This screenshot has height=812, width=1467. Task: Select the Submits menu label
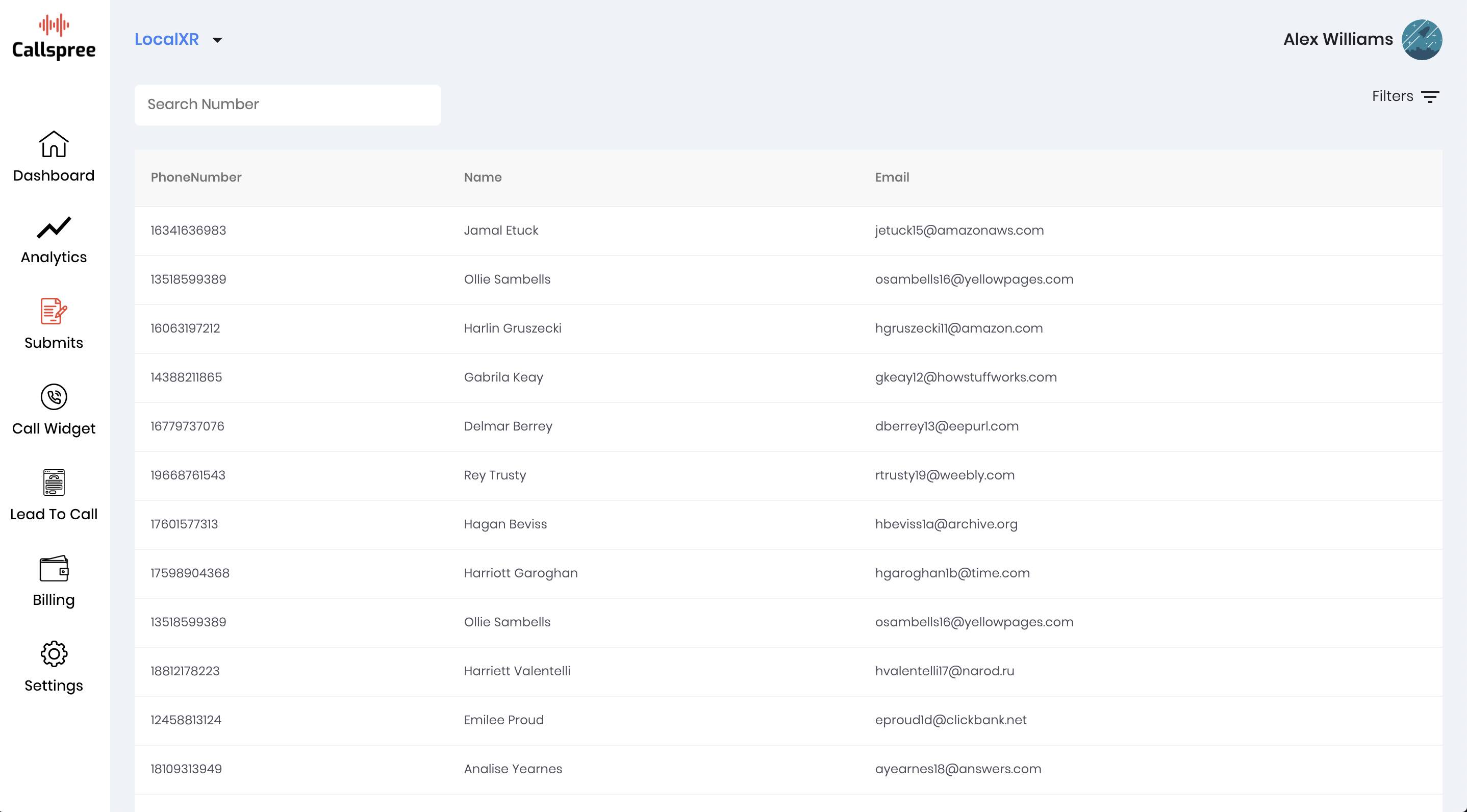[54, 343]
